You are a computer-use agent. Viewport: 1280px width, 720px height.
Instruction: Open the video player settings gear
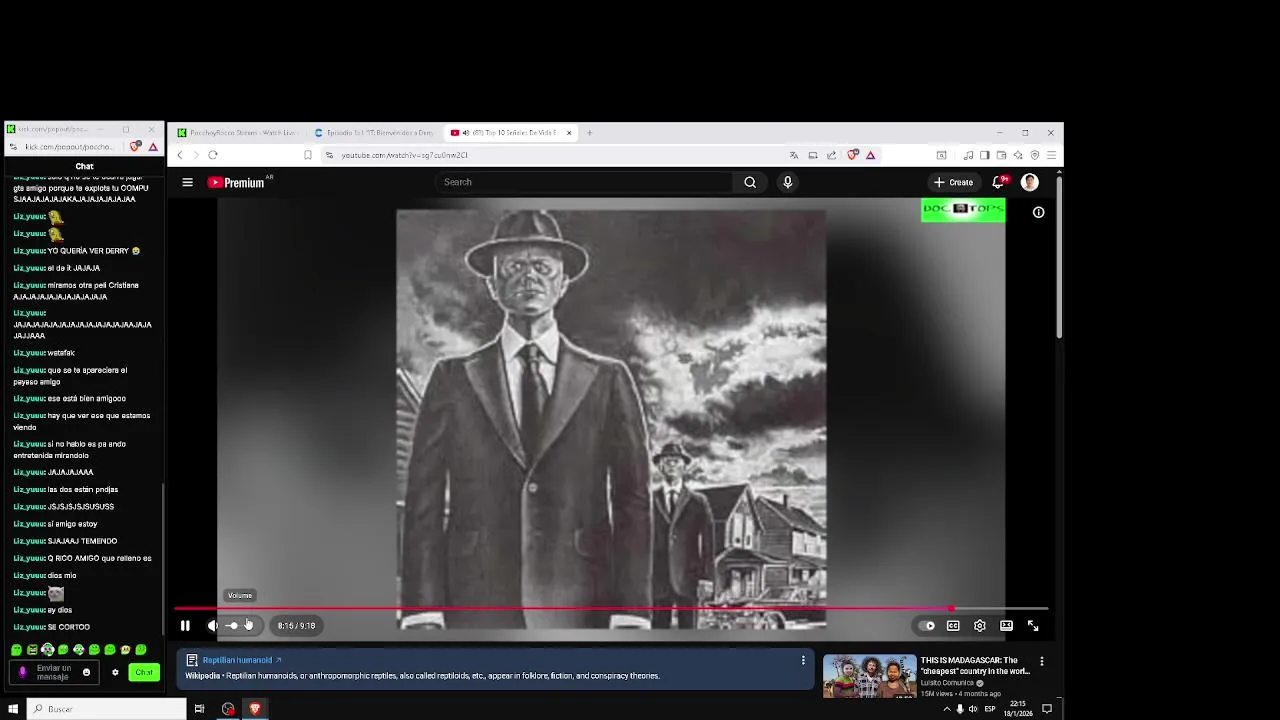pos(980,626)
